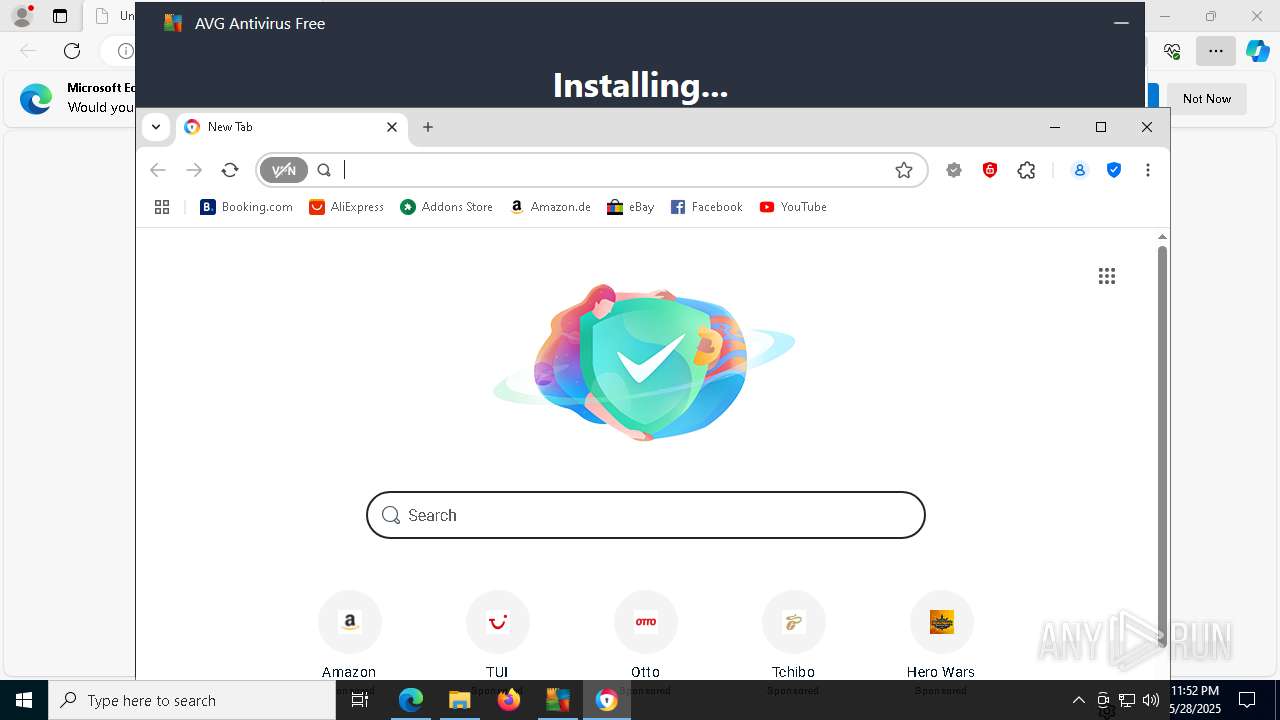Open Edge Settings and more menu
Viewport: 1280px width, 720px height.
tap(1216, 50)
